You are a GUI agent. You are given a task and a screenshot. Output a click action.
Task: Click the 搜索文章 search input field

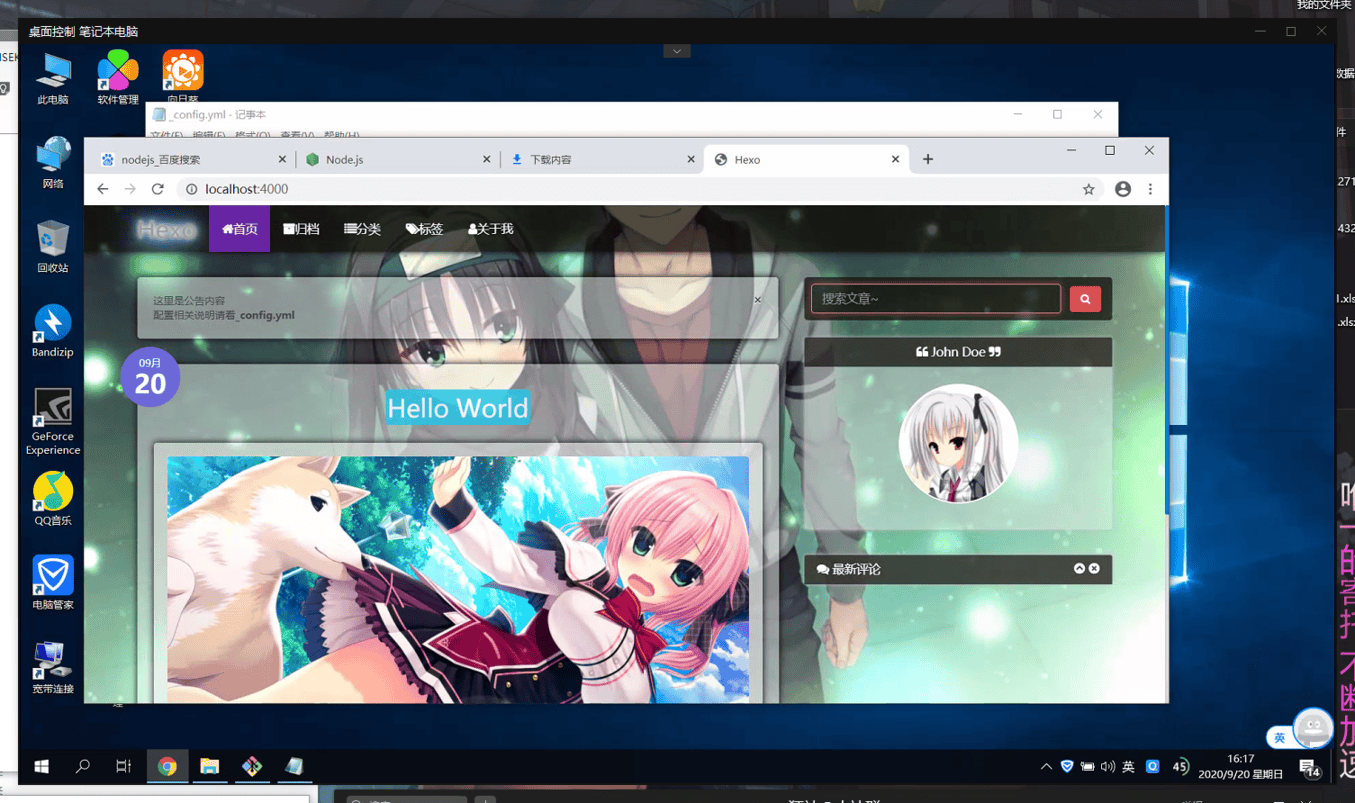tap(935, 299)
